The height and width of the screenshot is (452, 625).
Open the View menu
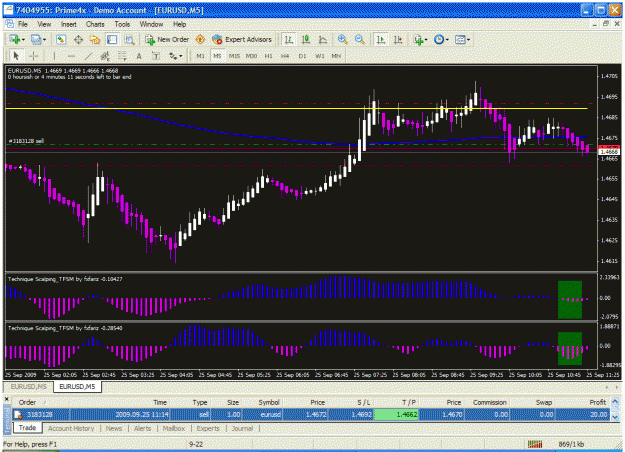point(44,24)
